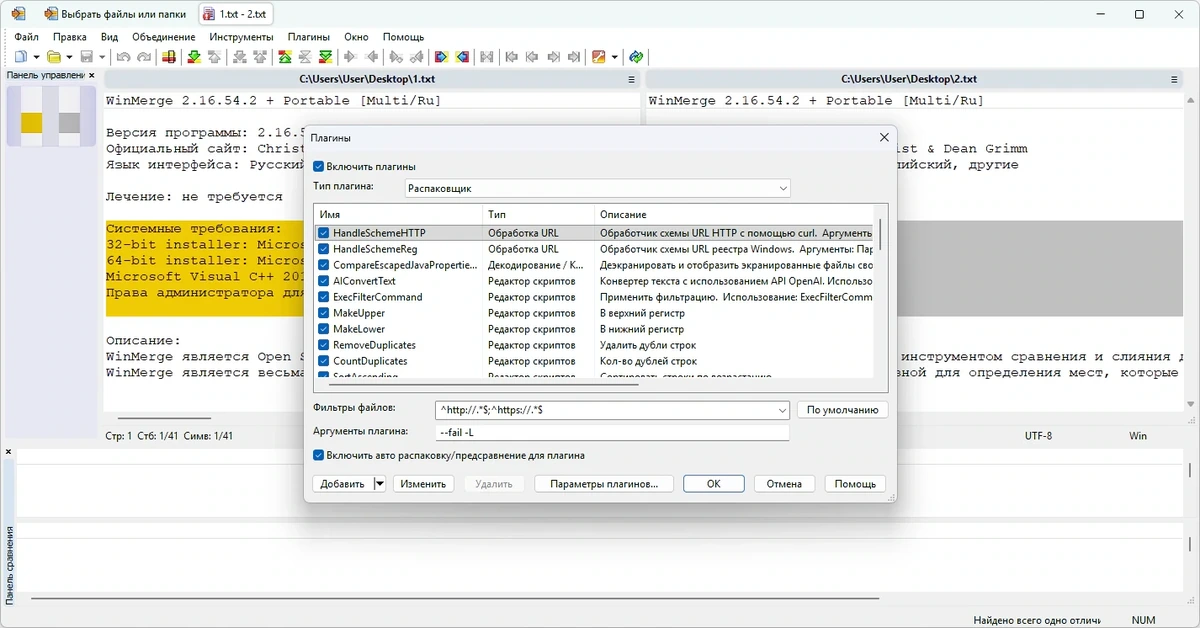The width and height of the screenshot is (1200, 628).
Task: Click the 'Отмена' button
Action: click(x=784, y=484)
